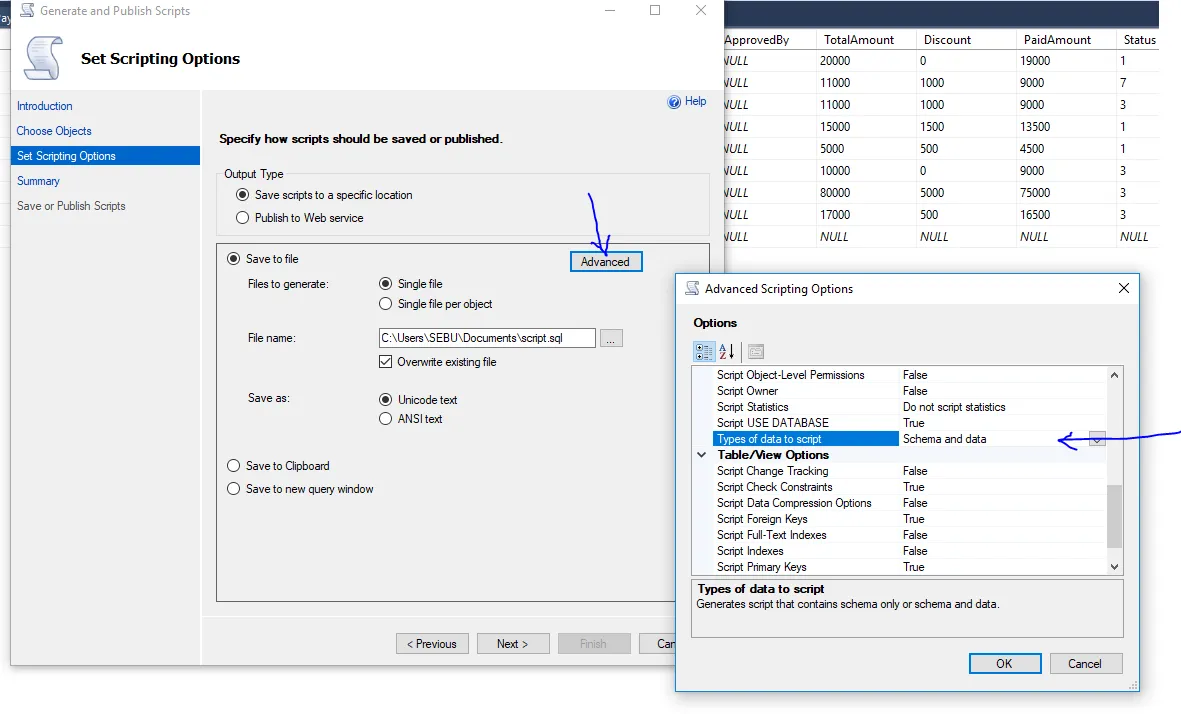Select the Script Check Constraints property
Screen dimensions: 1181x714
(x=909, y=487)
